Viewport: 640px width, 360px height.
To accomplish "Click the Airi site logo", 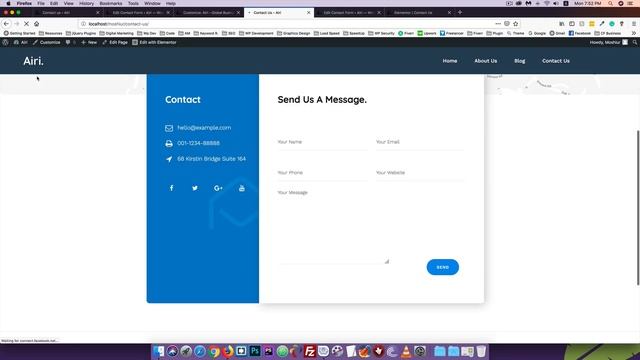I will pyautogui.click(x=33, y=61).
